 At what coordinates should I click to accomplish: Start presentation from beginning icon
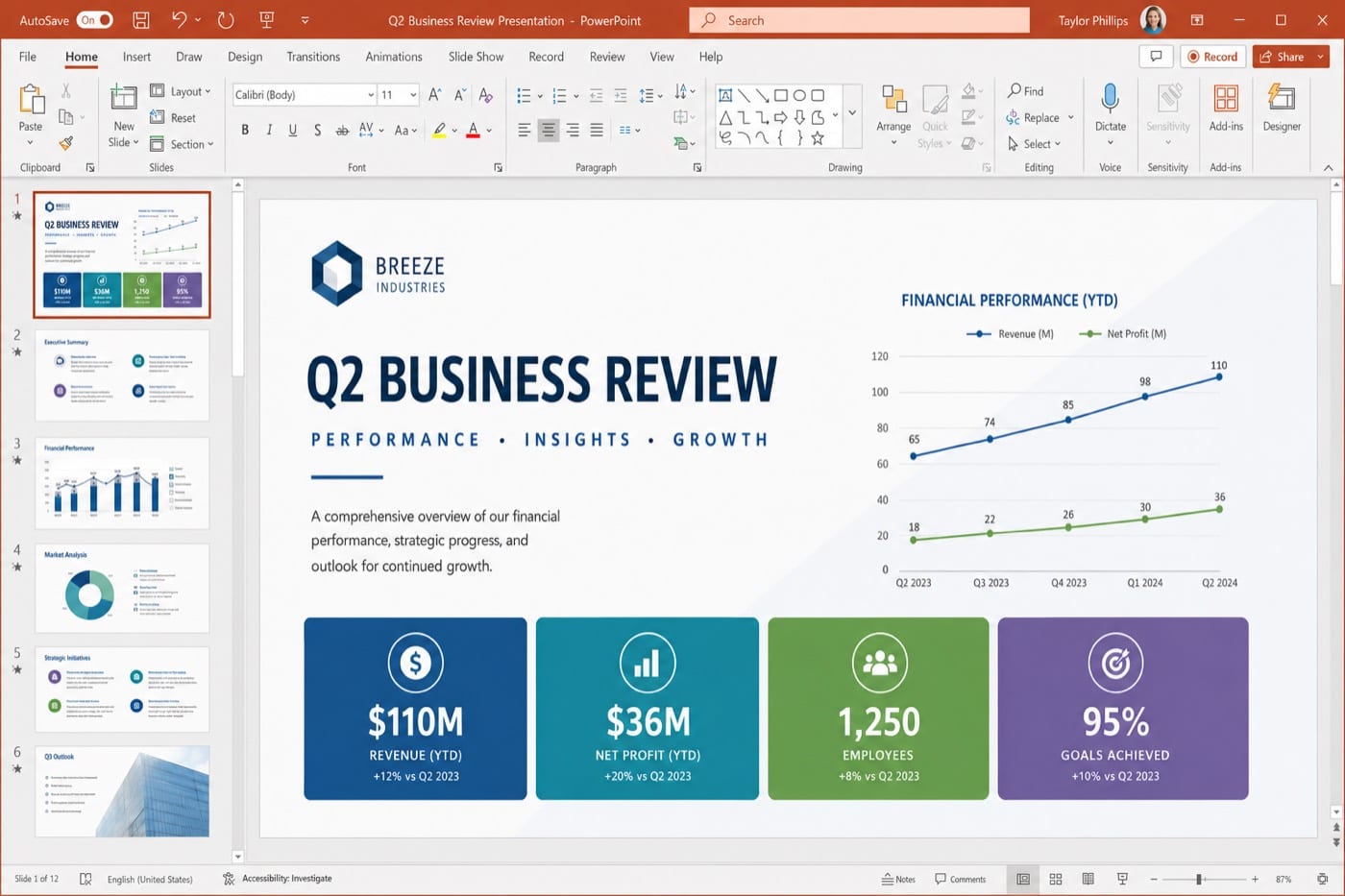(x=267, y=20)
